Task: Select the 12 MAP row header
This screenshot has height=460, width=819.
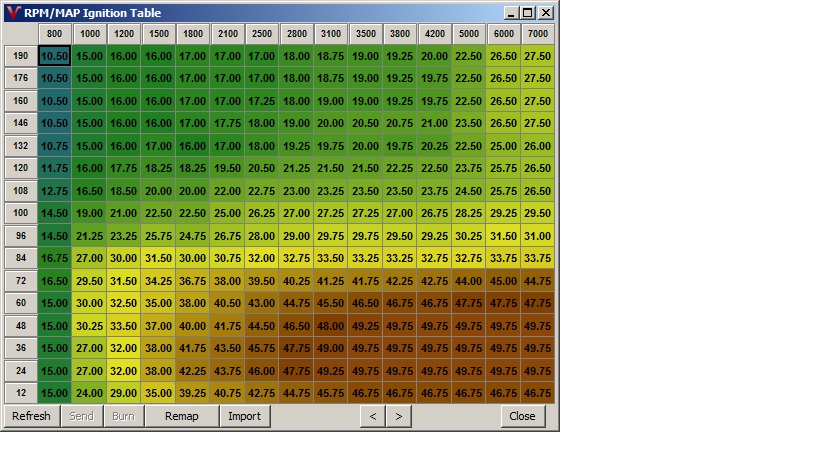Action: point(21,393)
